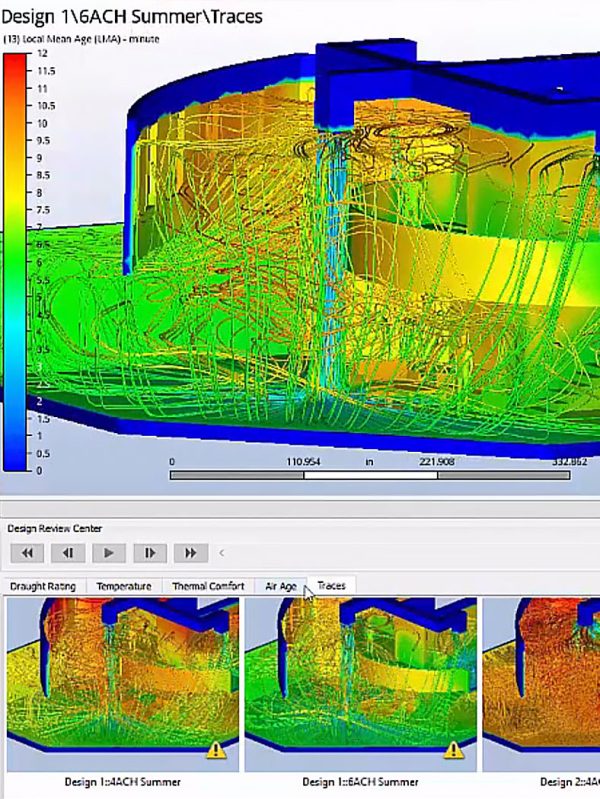Switch to the Draught Rating tab
600x799 pixels.
44,586
